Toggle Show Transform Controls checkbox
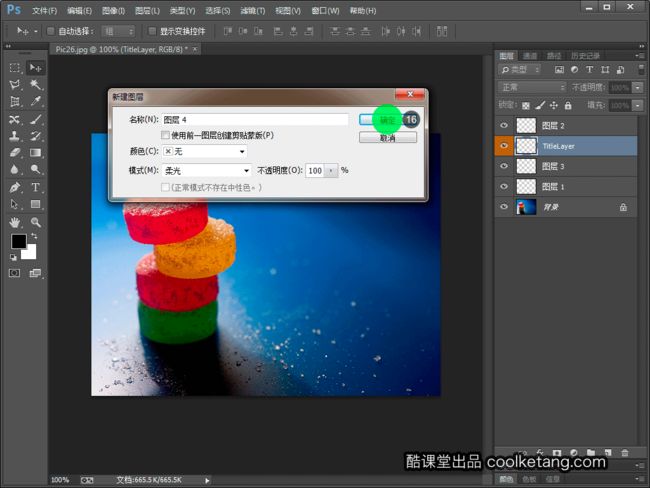Screen dimensions: 650x488 click(152, 31)
